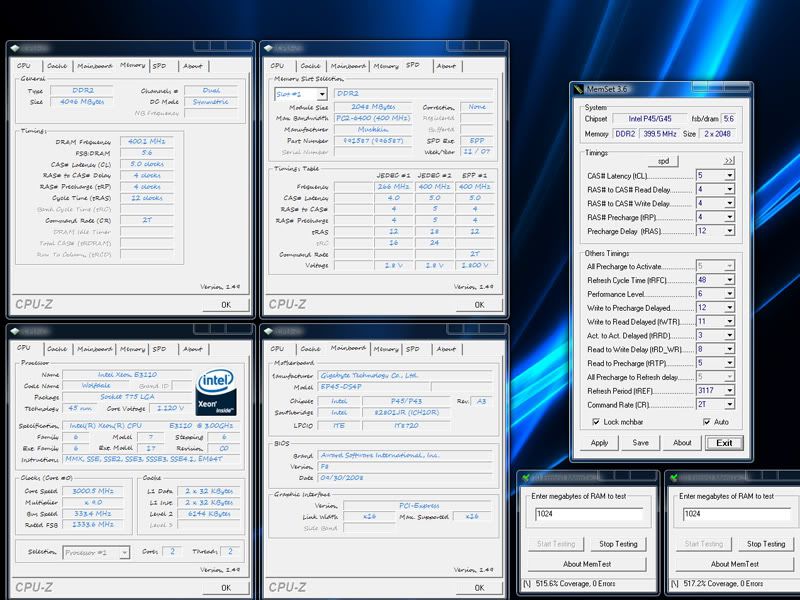Click About MemTest in the 515.6% coverage window
Image resolution: width=800 pixels, height=600 pixels.
[x=587, y=564]
